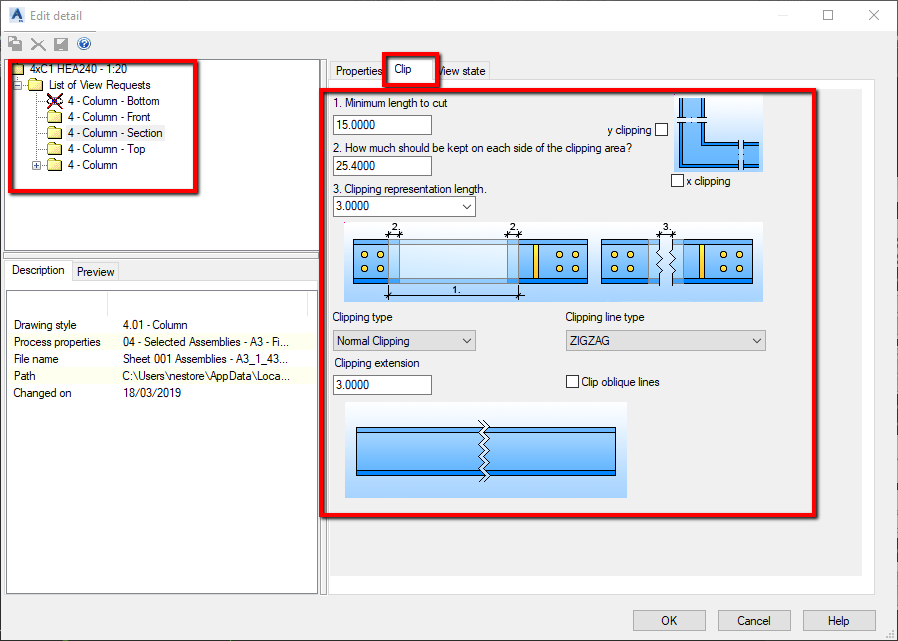Click inside the Minimum length to cut field
The image size is (898, 641).
[x=380, y=124]
